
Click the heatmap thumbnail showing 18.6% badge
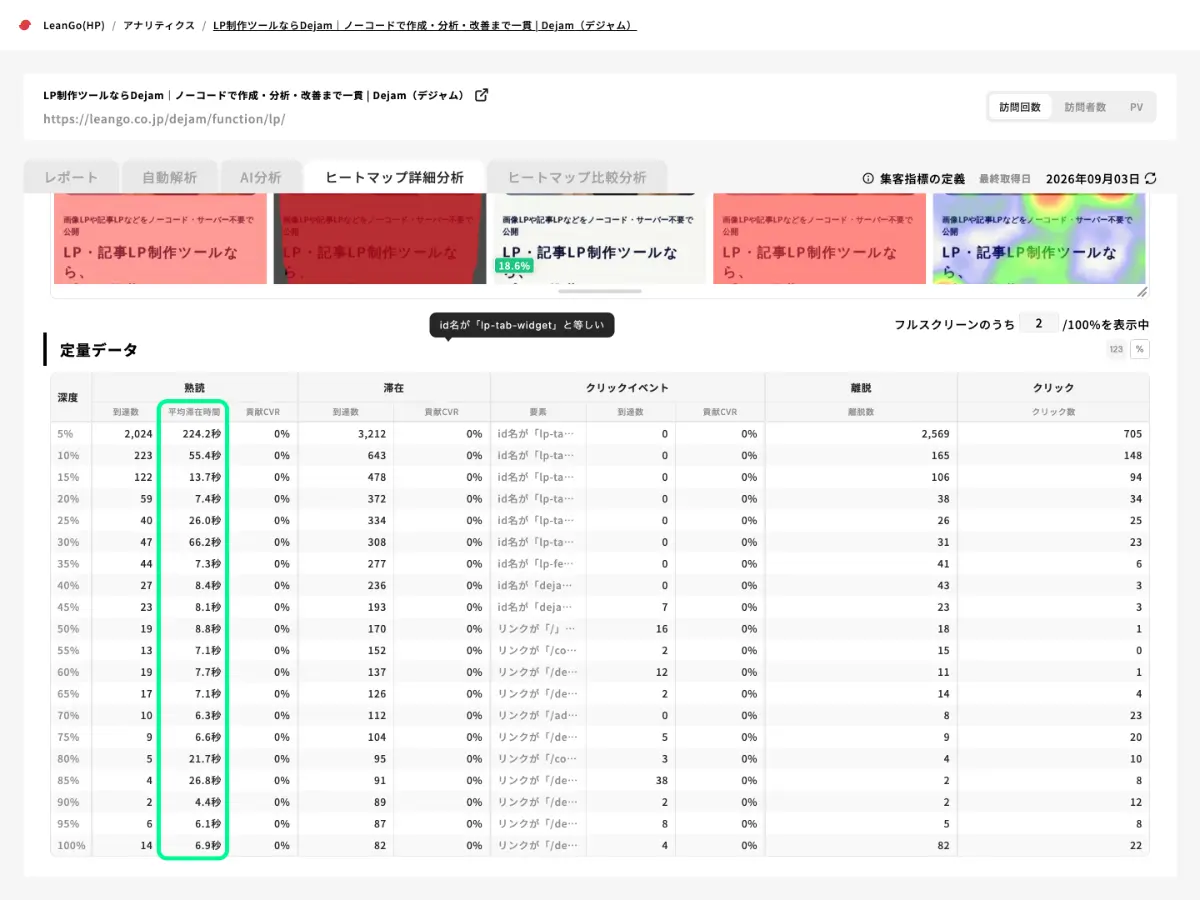[600, 239]
